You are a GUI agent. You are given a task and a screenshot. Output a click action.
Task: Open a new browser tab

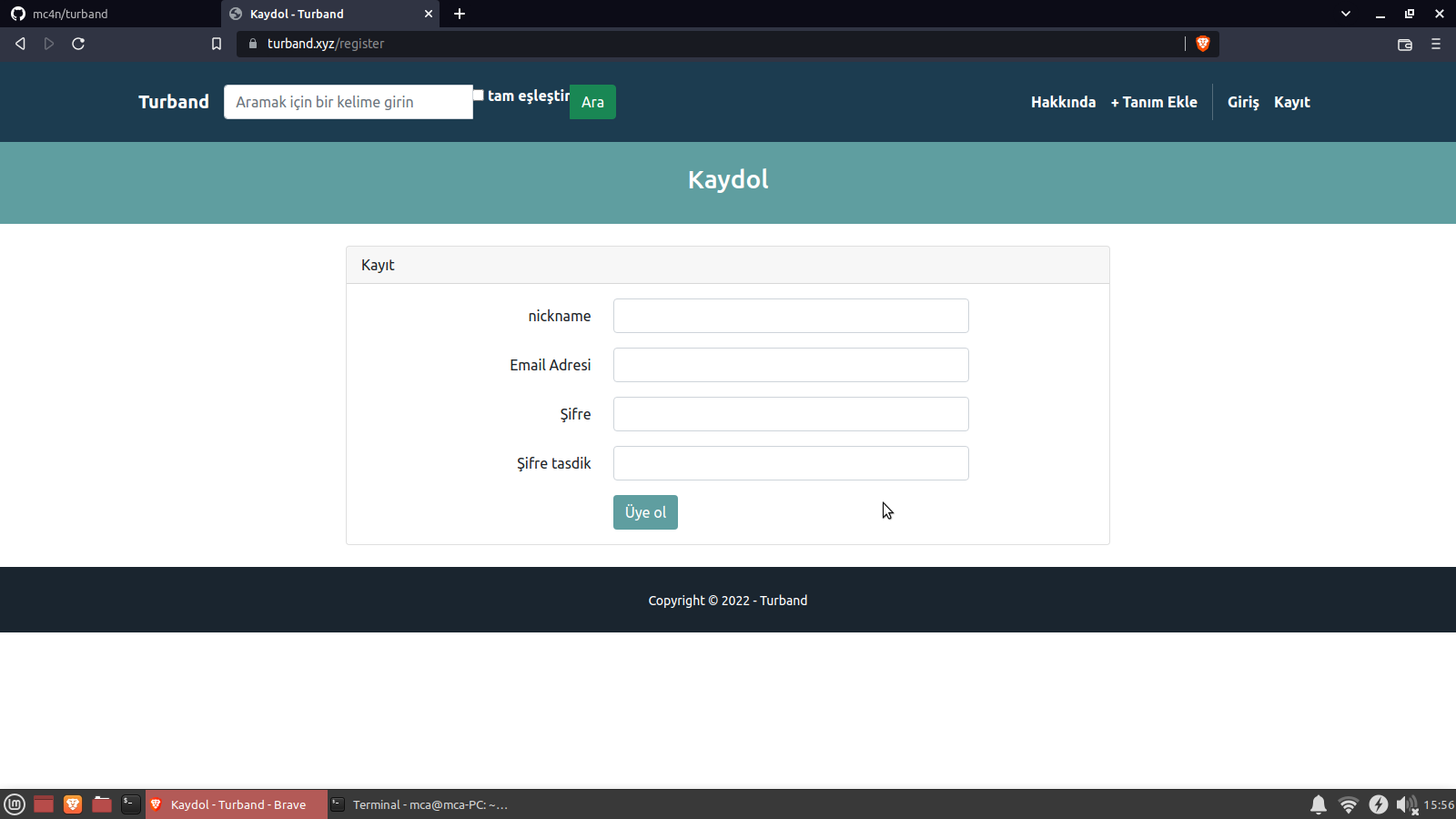pos(460,14)
